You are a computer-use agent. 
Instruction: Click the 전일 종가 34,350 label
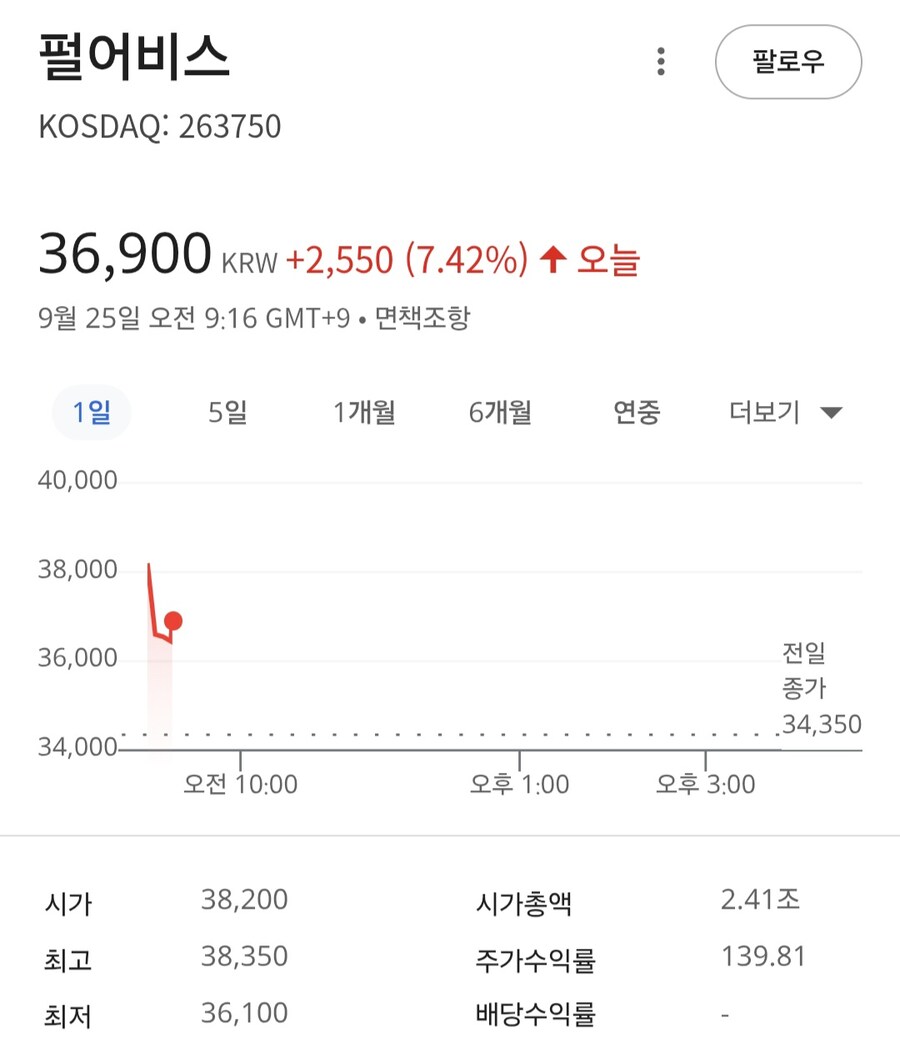tap(820, 689)
